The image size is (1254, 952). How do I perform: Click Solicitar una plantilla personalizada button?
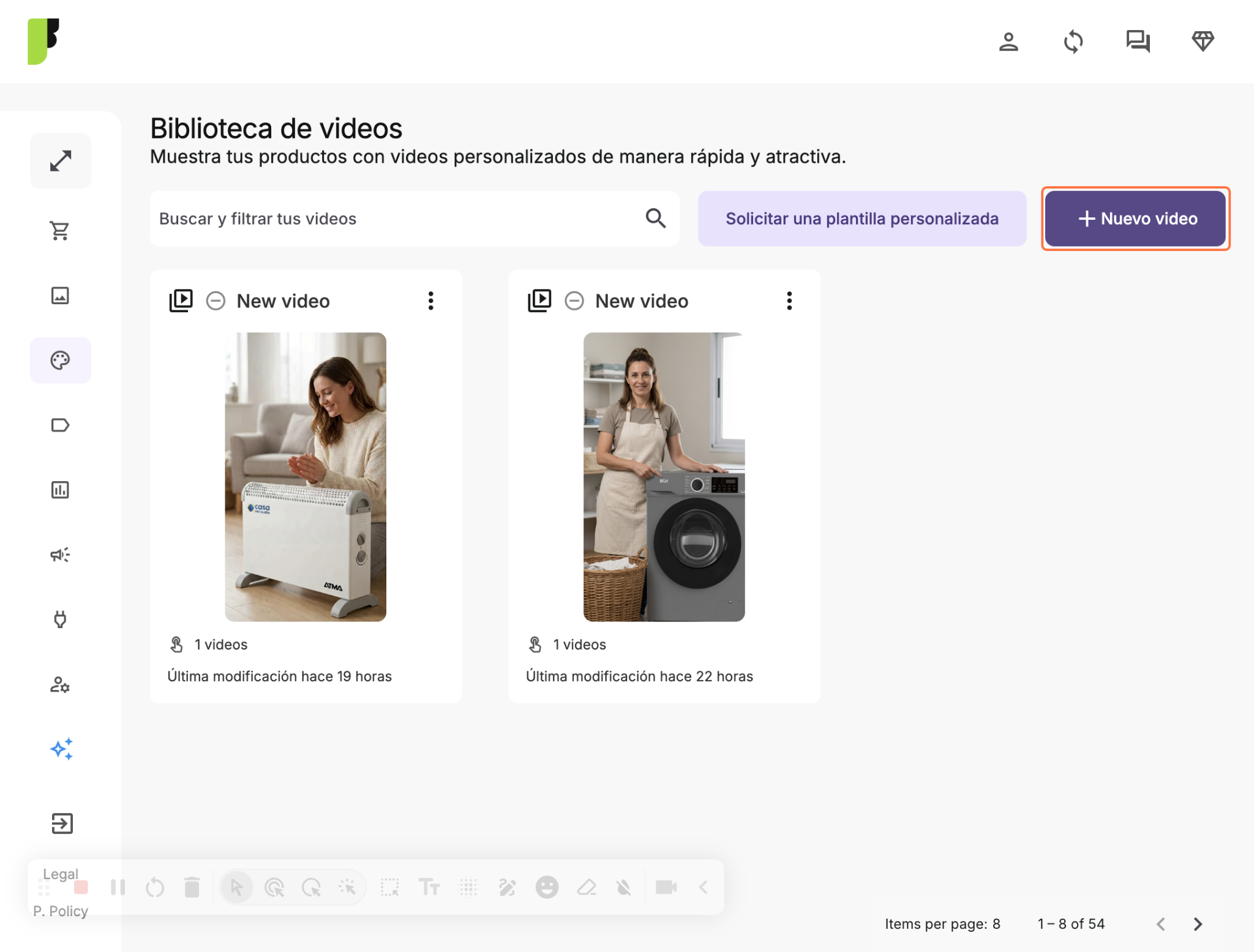[x=862, y=219]
